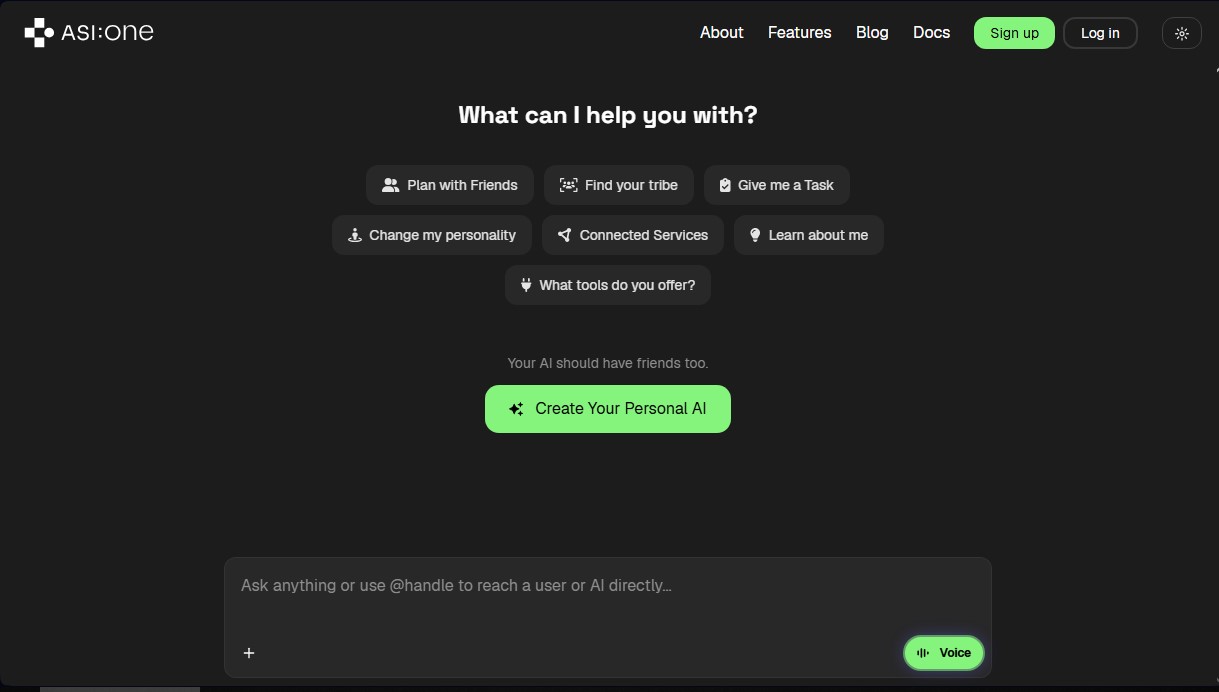Click the ASI:One logo

pyautogui.click(x=89, y=33)
